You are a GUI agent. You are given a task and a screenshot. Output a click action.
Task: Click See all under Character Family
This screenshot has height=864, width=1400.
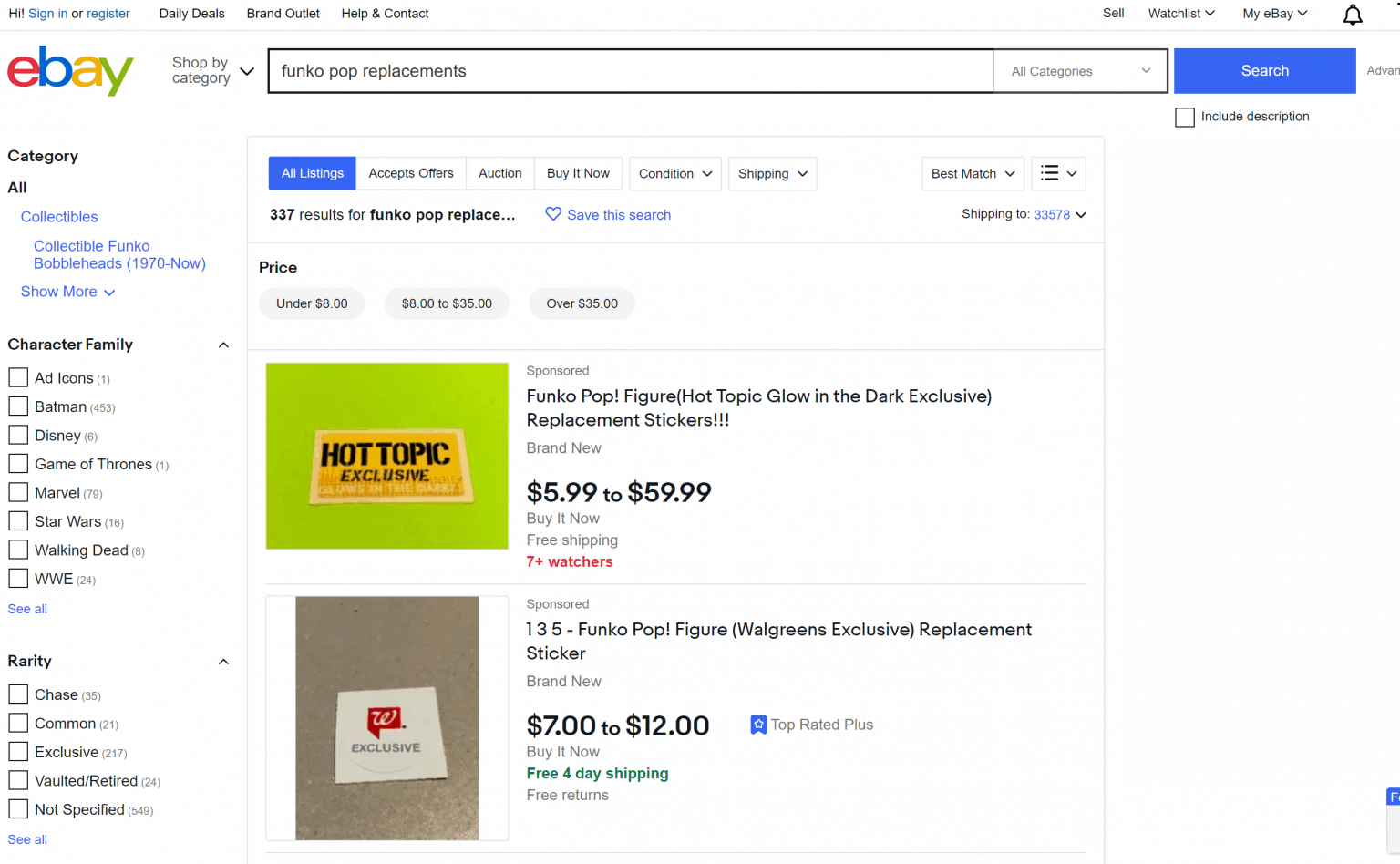pos(27,609)
